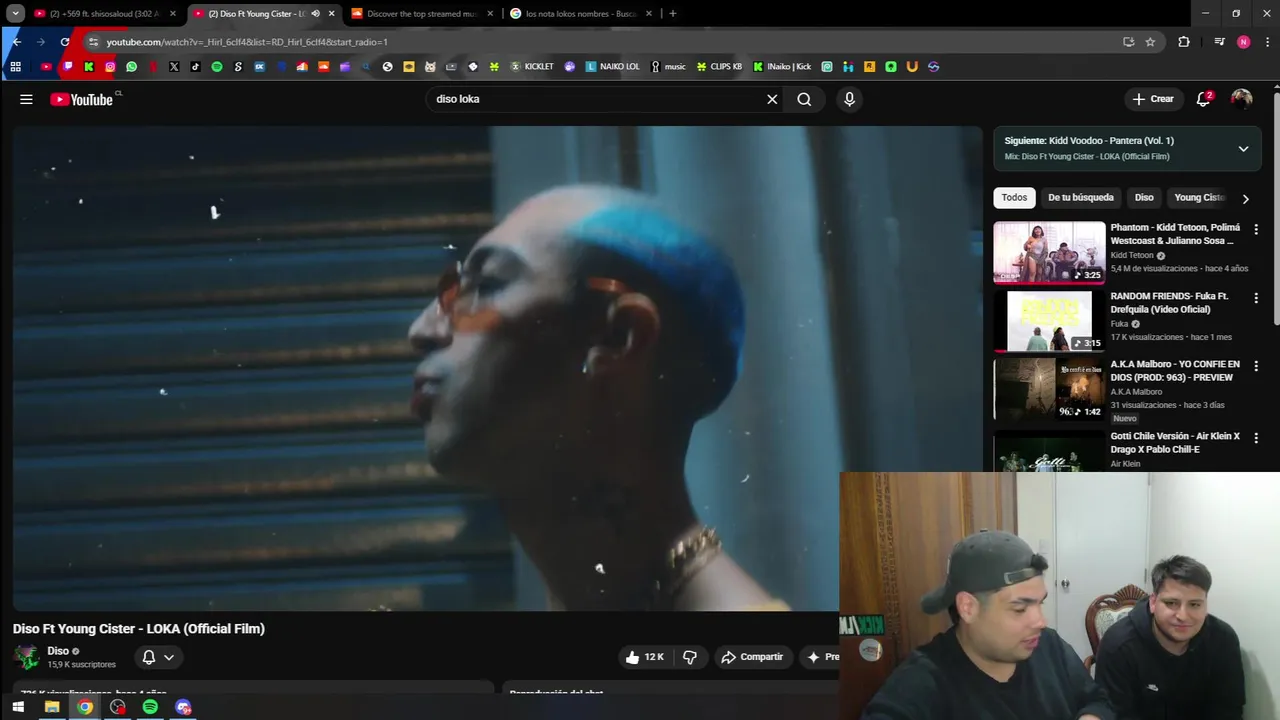Open 'INaiko | Kick' bookmark
The width and height of the screenshot is (1280, 720).
coord(782,67)
